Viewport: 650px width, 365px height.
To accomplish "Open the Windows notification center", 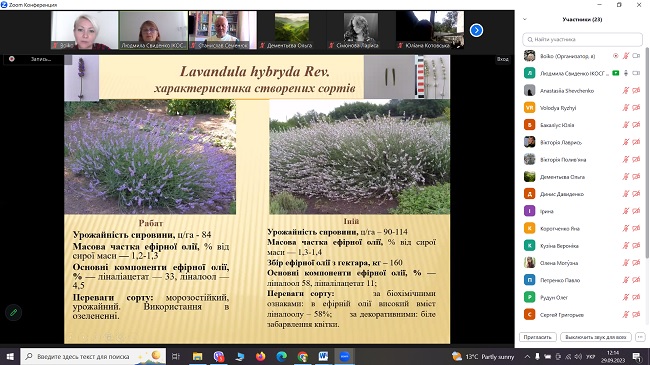I will (x=637, y=356).
